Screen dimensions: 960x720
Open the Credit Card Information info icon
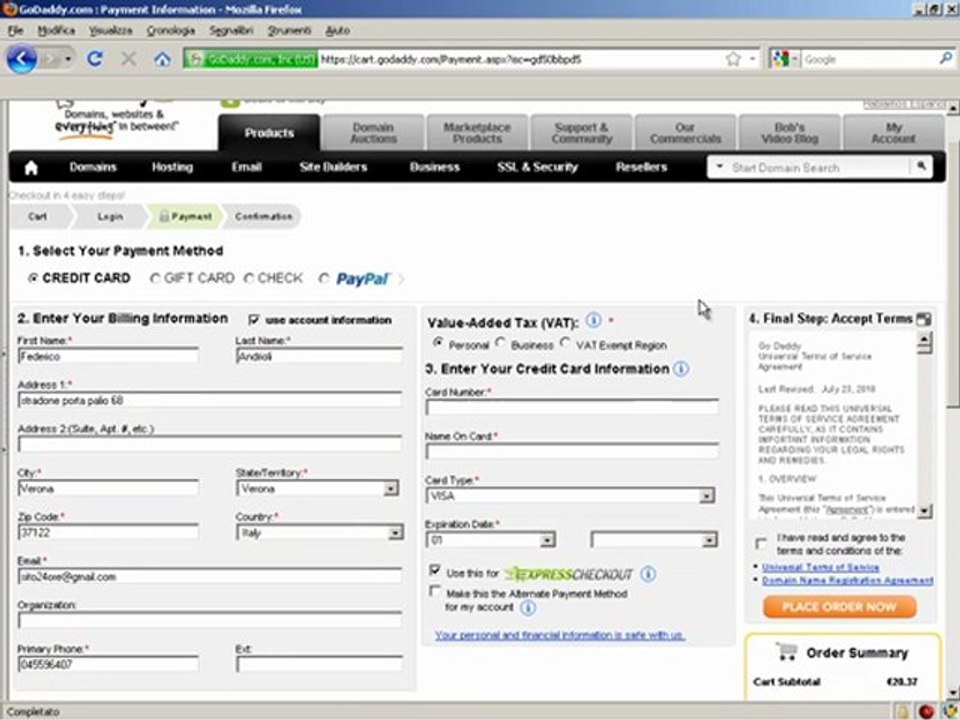pyautogui.click(x=681, y=369)
